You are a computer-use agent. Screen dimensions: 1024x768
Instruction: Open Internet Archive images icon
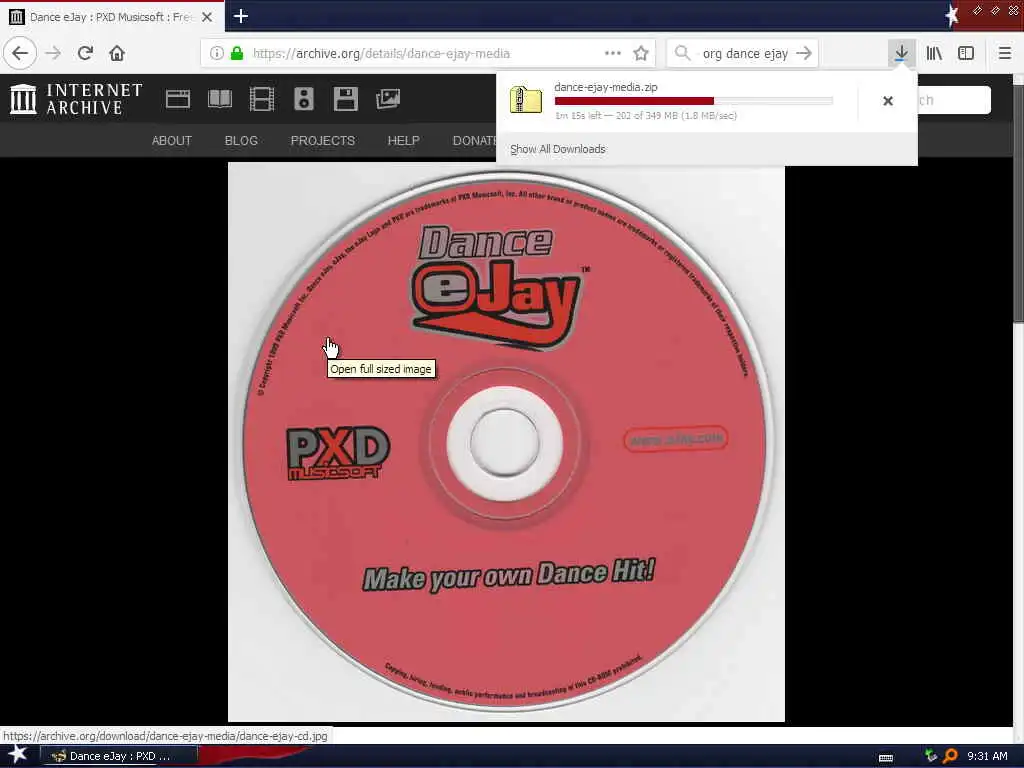[x=388, y=99]
